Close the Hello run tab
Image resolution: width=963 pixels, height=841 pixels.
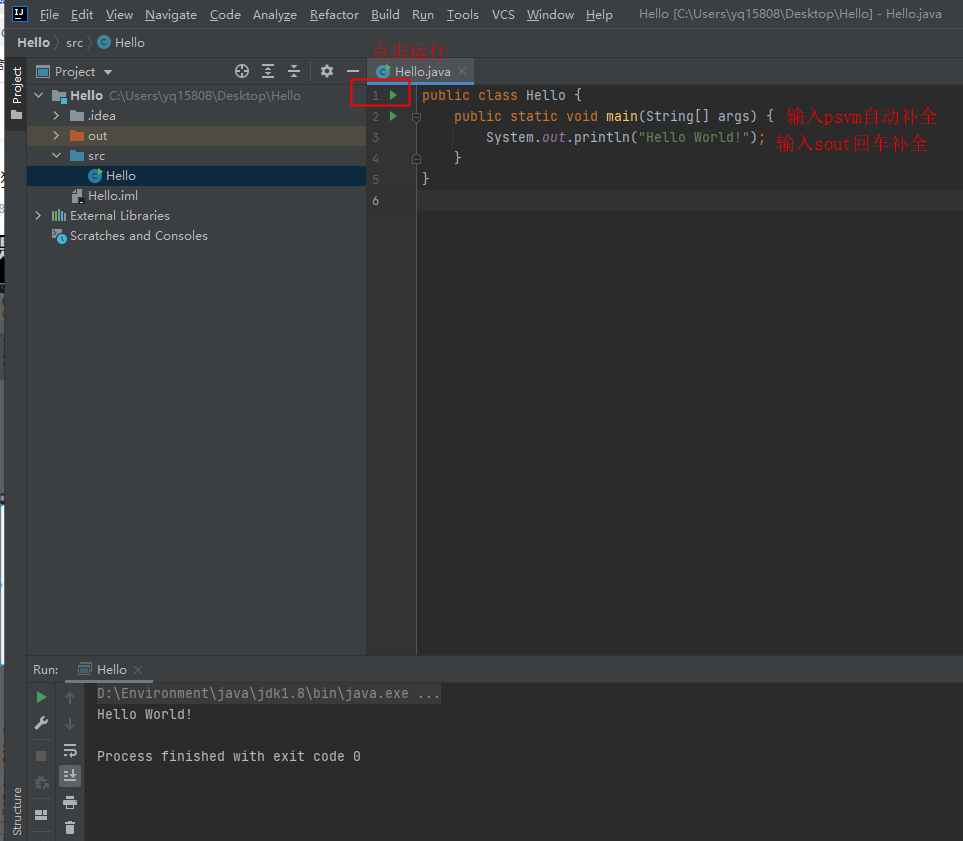tap(138, 670)
